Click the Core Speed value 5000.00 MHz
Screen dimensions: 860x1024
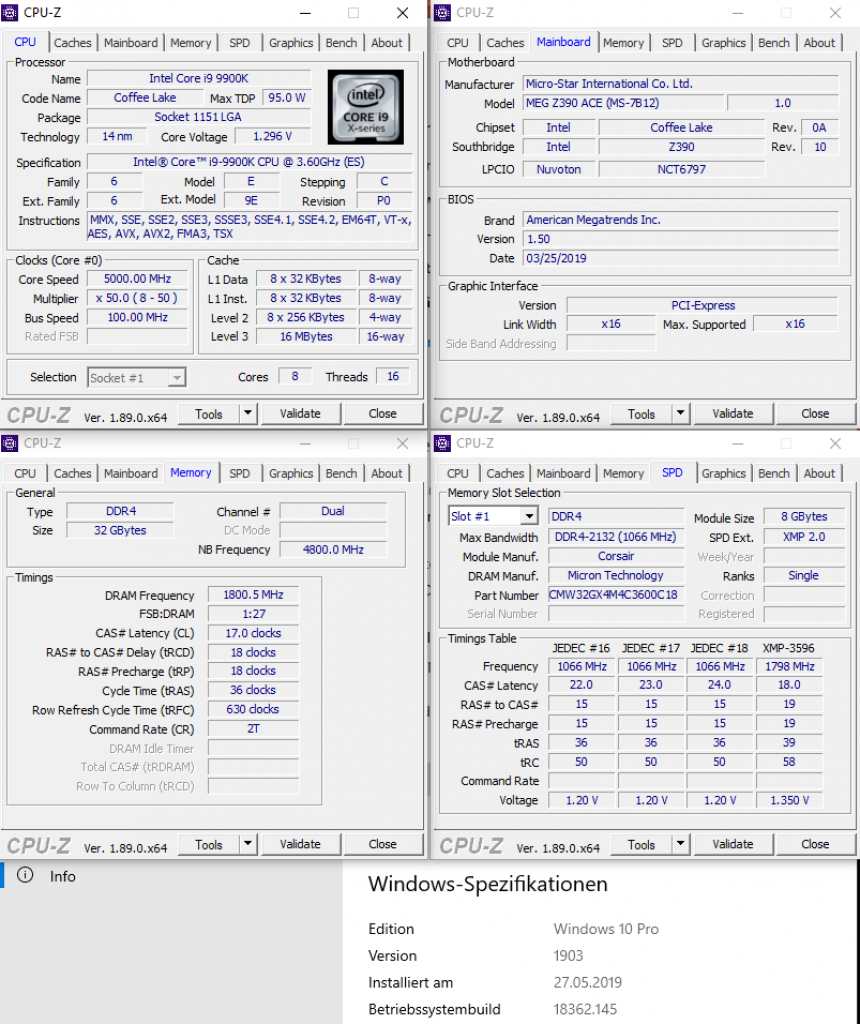tap(138, 279)
